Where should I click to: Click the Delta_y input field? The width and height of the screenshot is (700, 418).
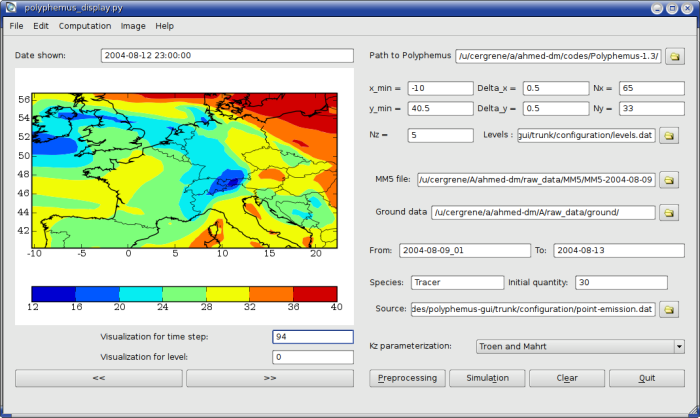[x=556, y=109]
